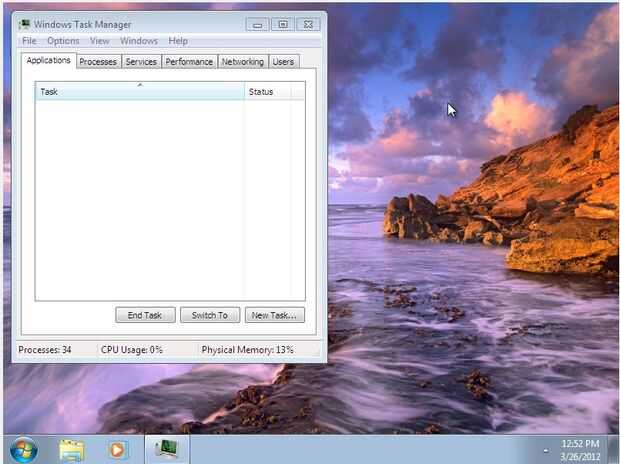Switch to the Processes tab
Image resolution: width=620 pixels, height=464 pixels.
[x=98, y=62]
